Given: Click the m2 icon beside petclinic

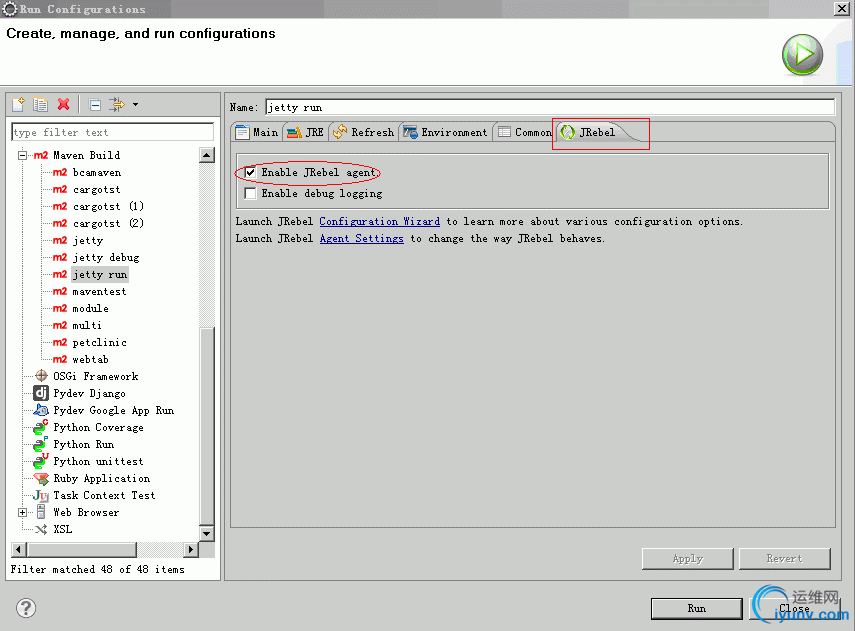Looking at the screenshot, I should pos(60,342).
